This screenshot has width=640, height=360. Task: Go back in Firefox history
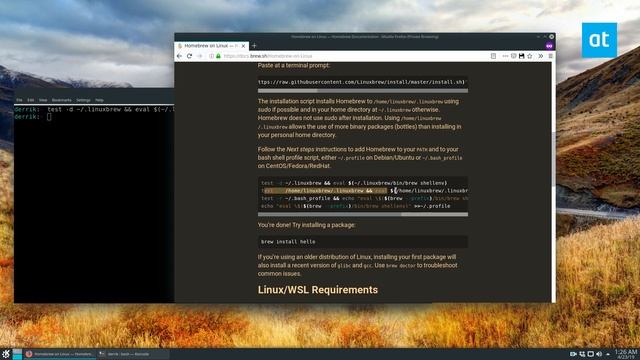179,56
